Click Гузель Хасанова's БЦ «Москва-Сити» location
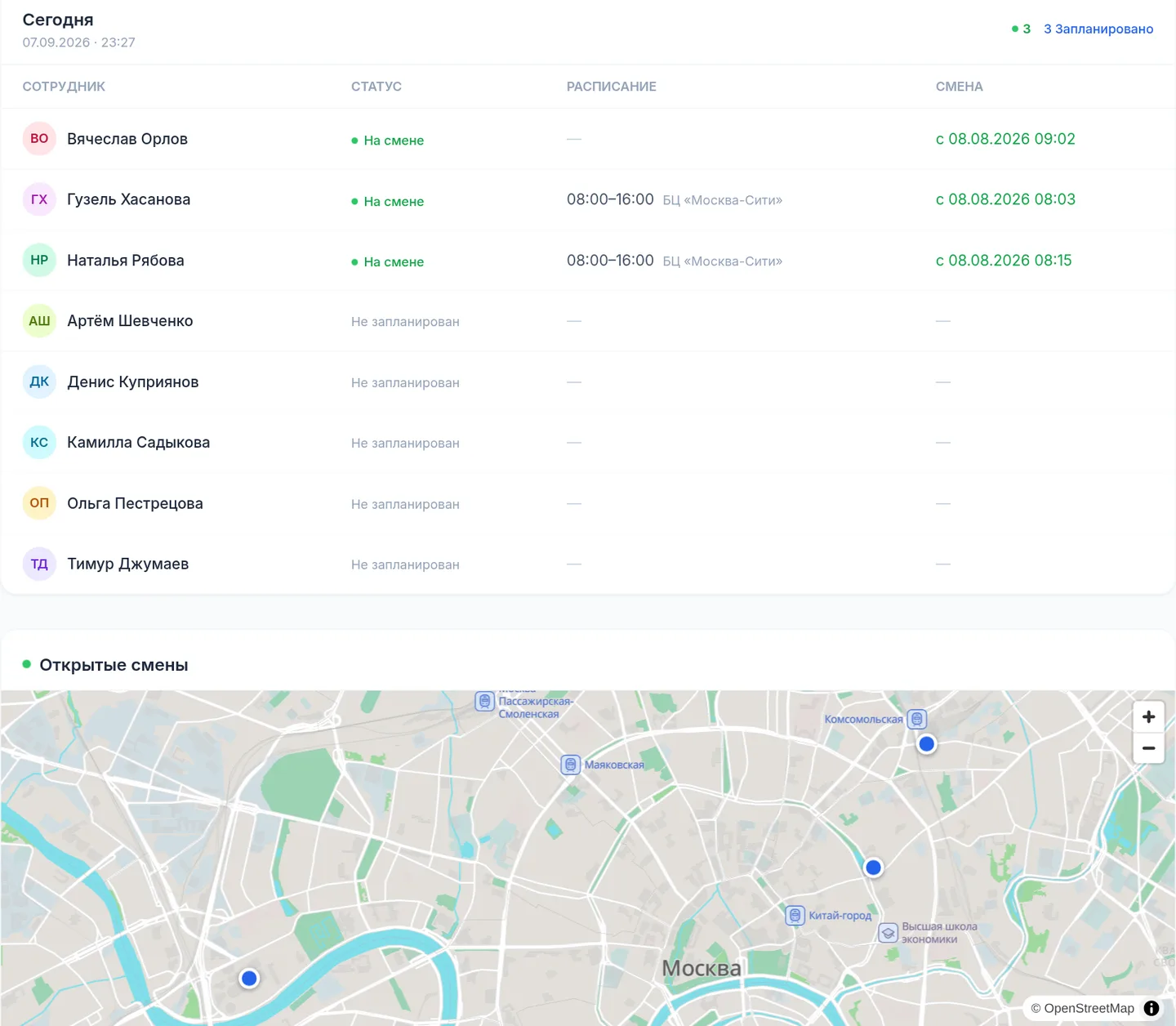 [723, 200]
